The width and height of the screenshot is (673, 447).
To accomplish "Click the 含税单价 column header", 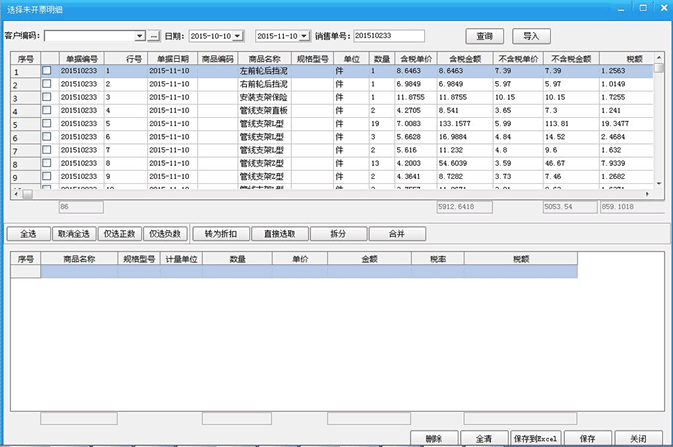I will 415,59.
